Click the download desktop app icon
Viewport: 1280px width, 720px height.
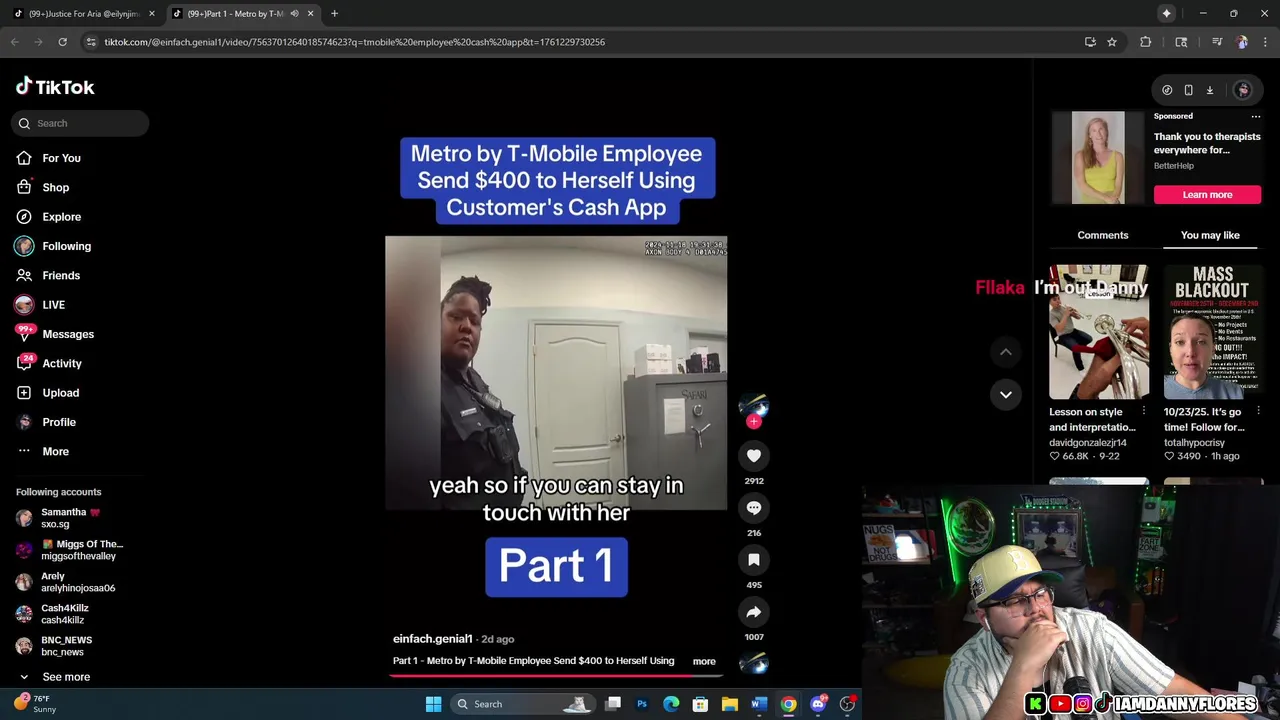(x=1209, y=90)
